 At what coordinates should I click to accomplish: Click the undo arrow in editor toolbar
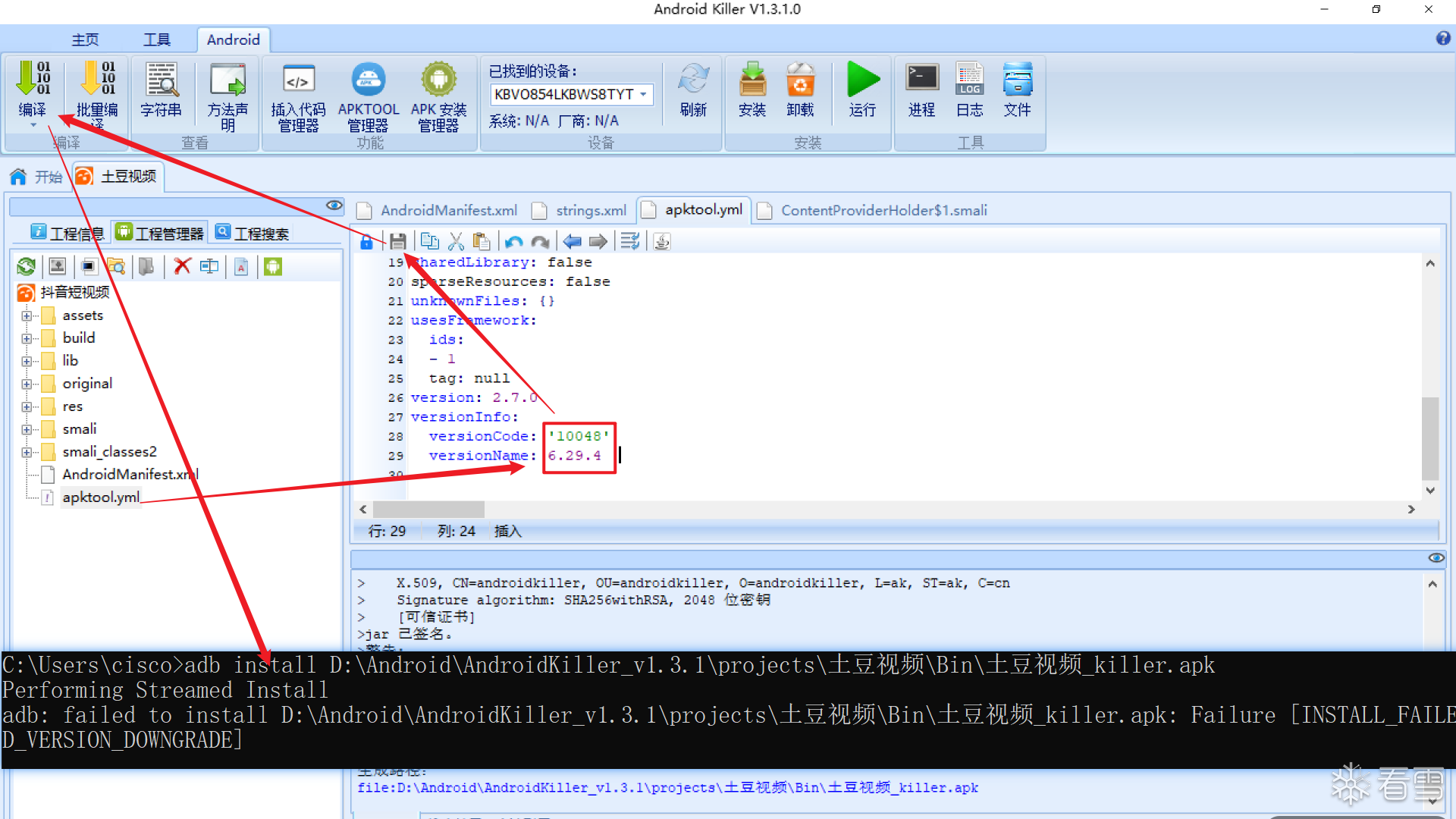pos(513,242)
